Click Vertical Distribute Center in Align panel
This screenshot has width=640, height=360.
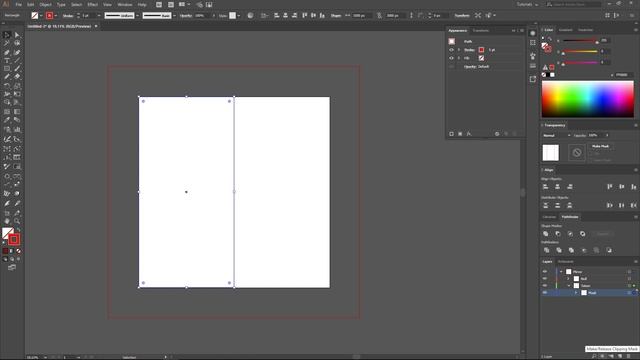click(558, 205)
